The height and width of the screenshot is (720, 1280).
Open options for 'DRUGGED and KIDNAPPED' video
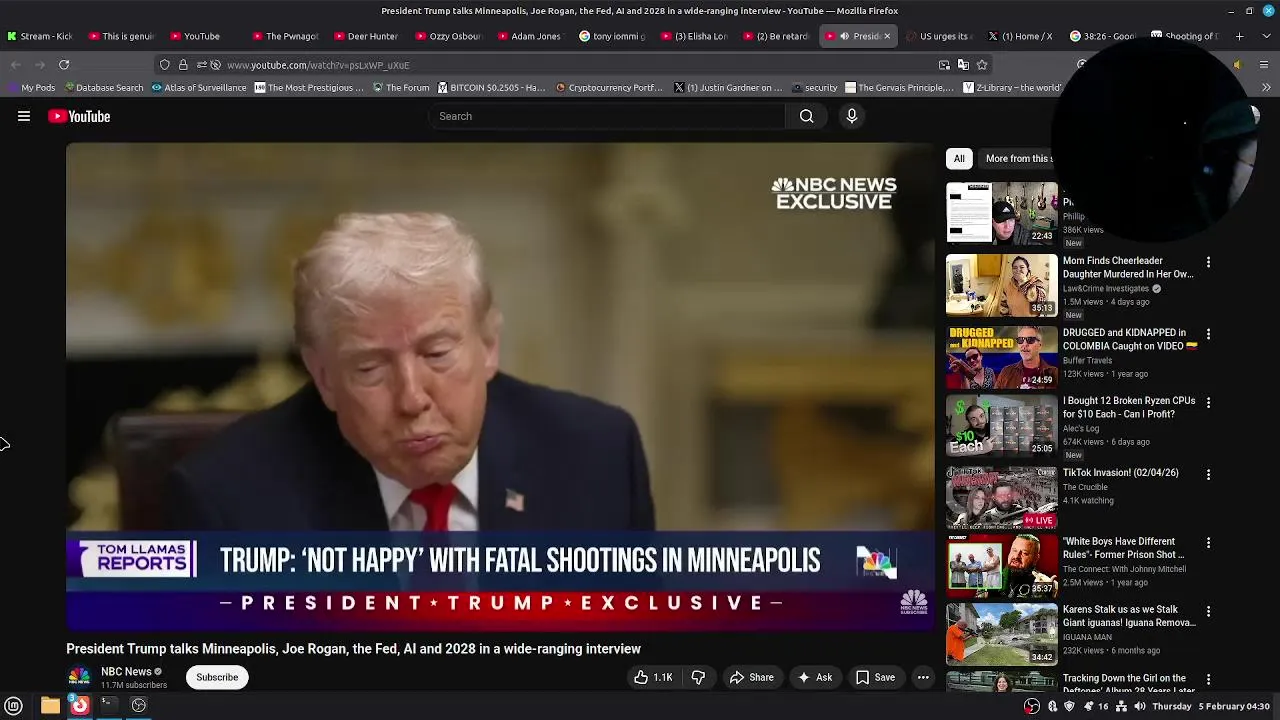pyautogui.click(x=1208, y=334)
